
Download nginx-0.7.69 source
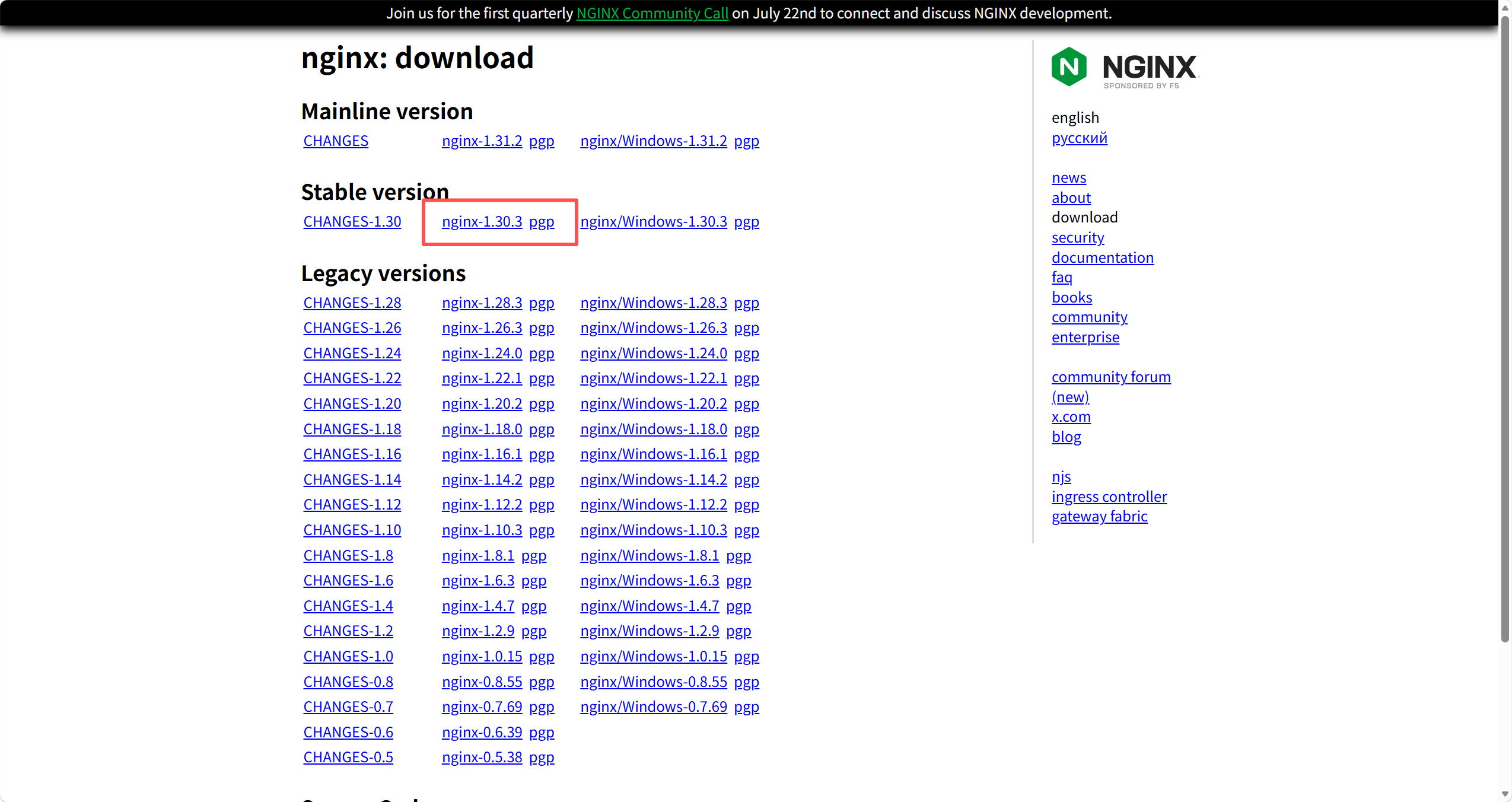(x=482, y=706)
